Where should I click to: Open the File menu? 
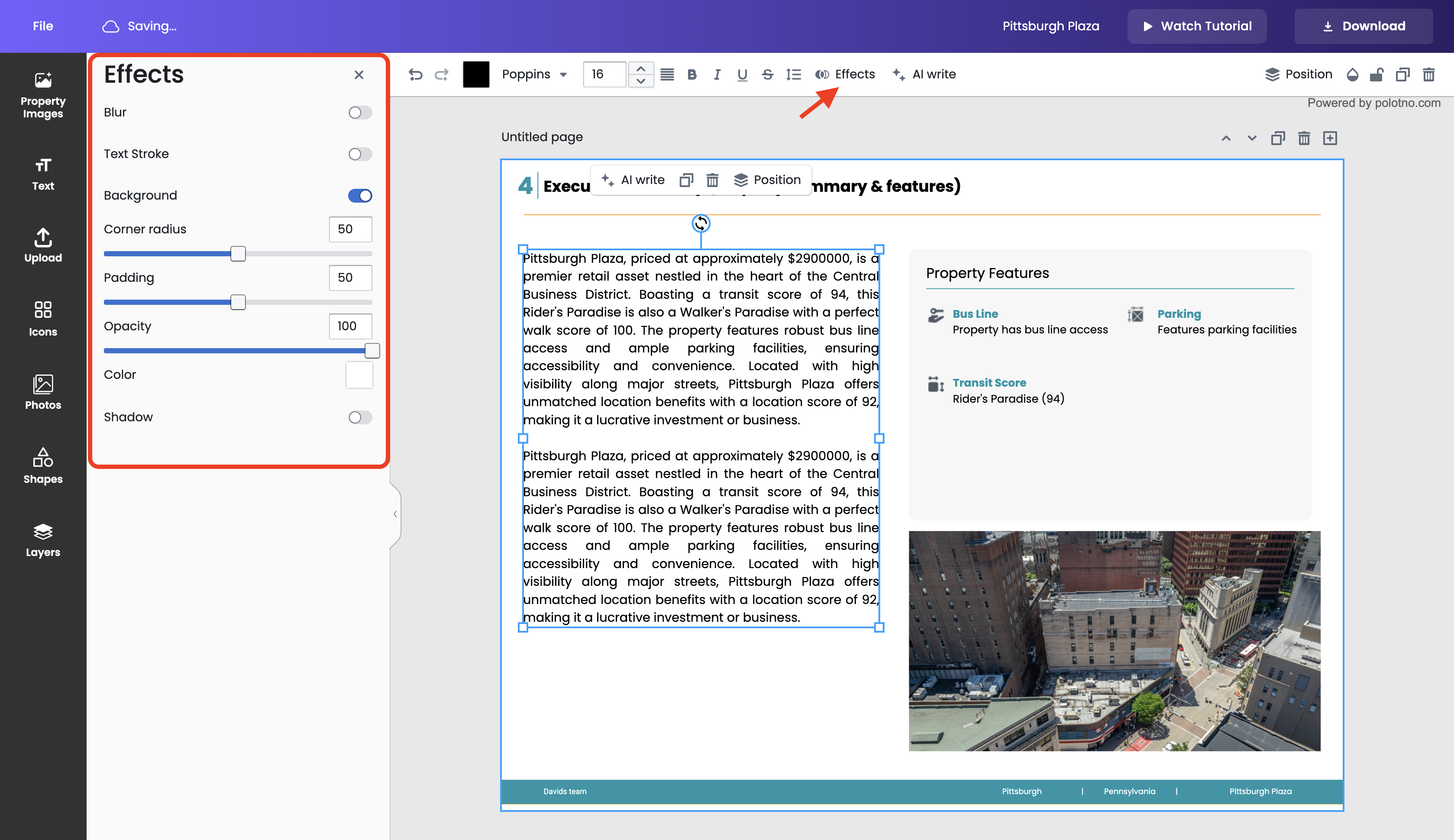point(43,26)
